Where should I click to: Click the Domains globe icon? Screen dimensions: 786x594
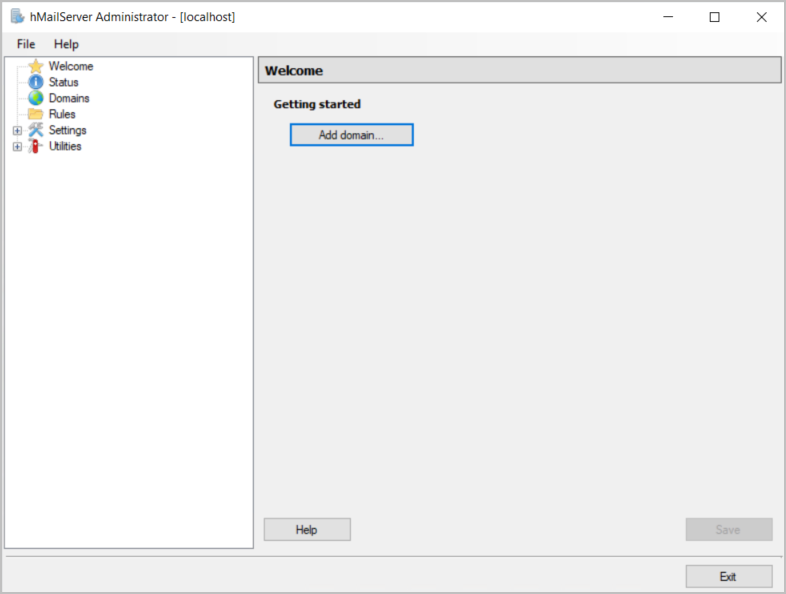click(x=36, y=98)
